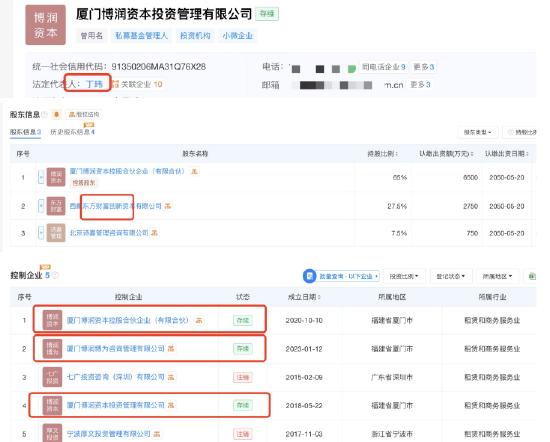Sort by 持股比例 column header
Image resolution: width=550 pixels, height=442 pixels.
382,153
